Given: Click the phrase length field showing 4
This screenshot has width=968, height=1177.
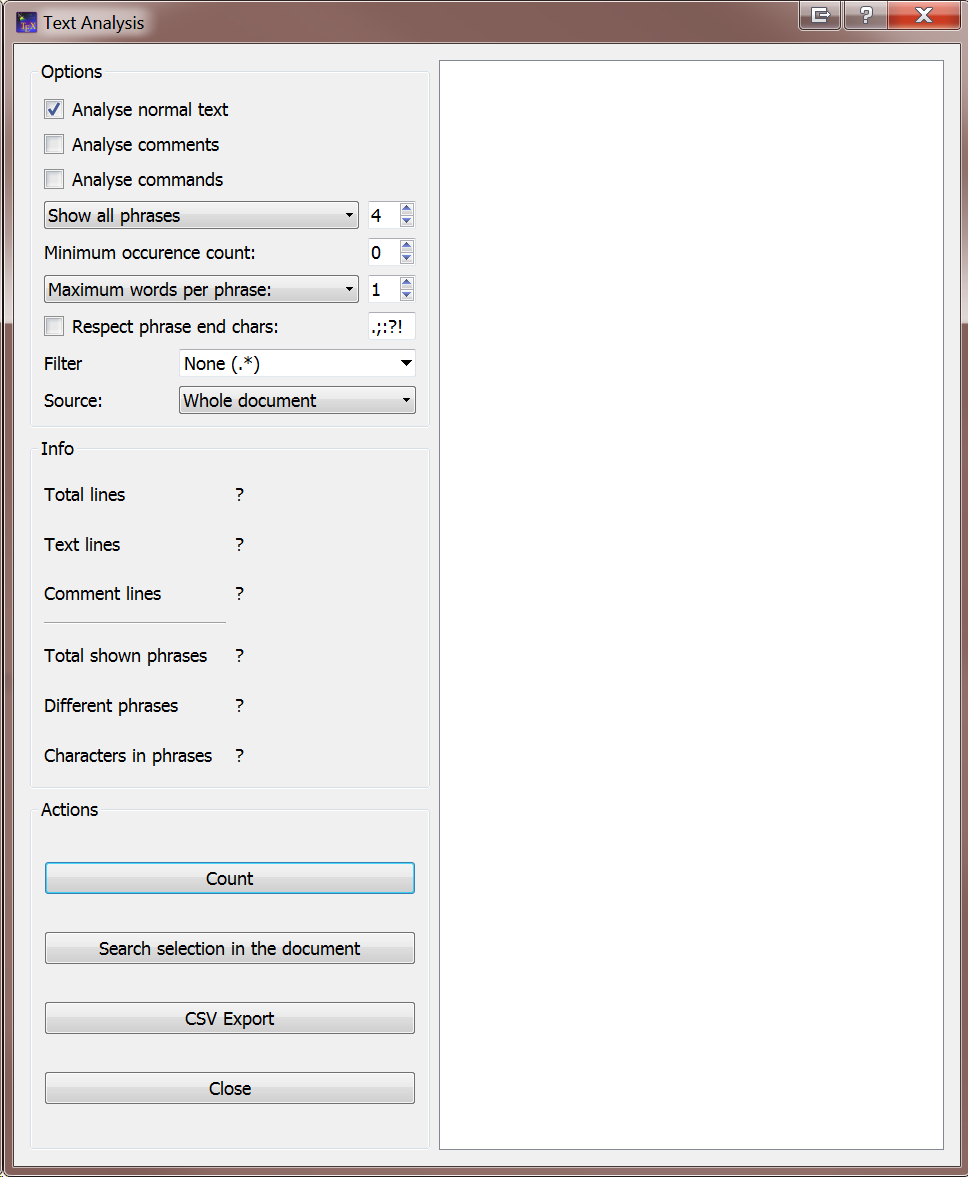Looking at the screenshot, I should (x=383, y=215).
